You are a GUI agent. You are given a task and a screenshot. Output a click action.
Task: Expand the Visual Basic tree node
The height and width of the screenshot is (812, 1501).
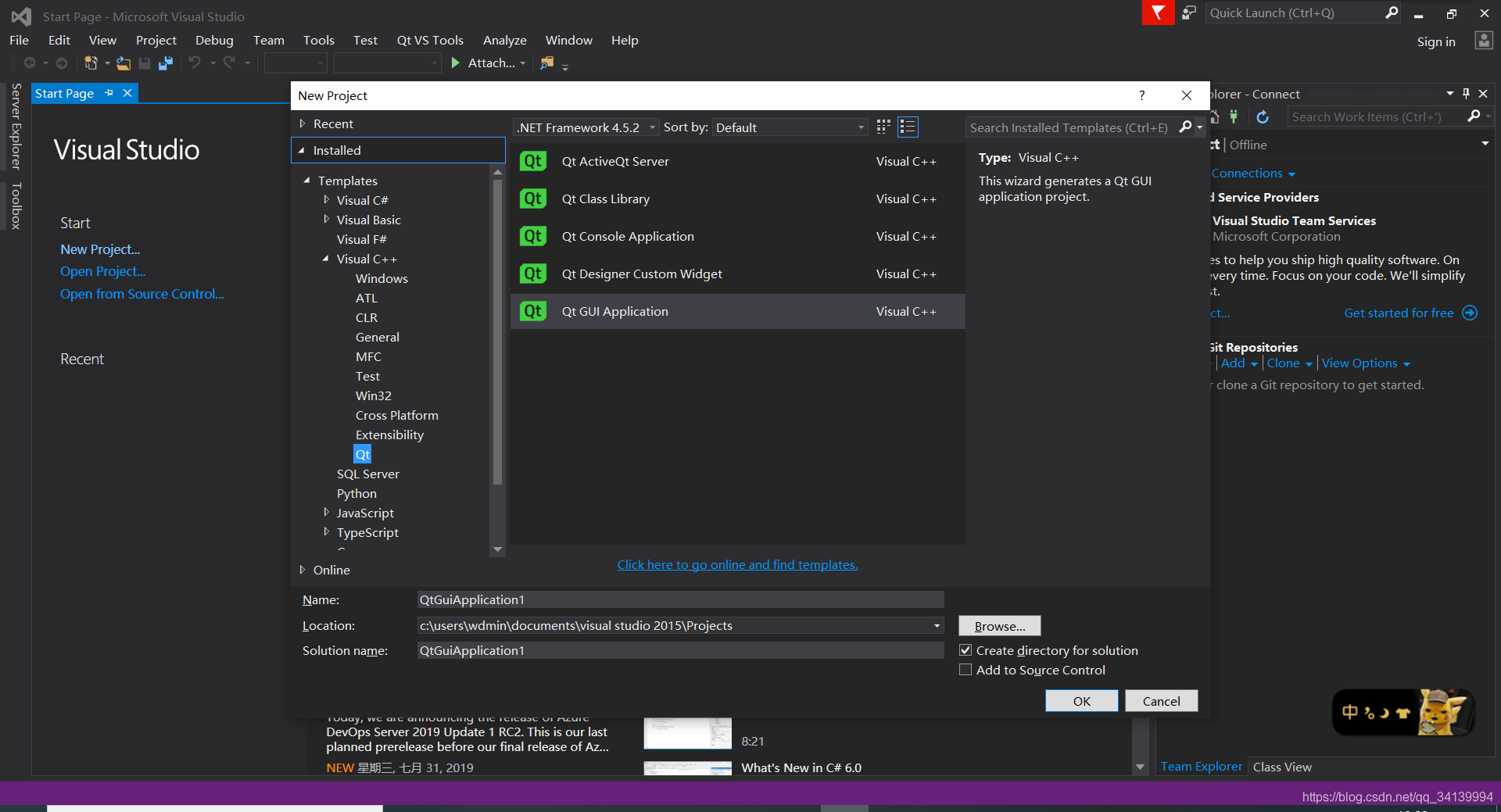pyautogui.click(x=327, y=220)
